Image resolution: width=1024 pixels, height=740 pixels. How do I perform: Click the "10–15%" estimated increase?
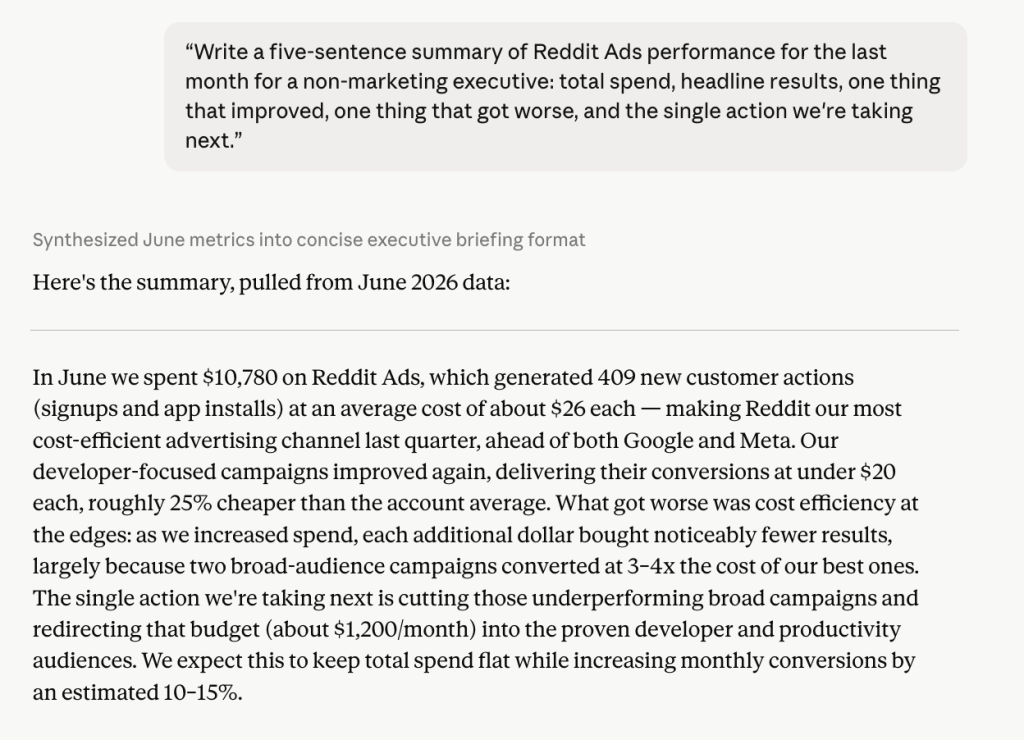[200, 692]
